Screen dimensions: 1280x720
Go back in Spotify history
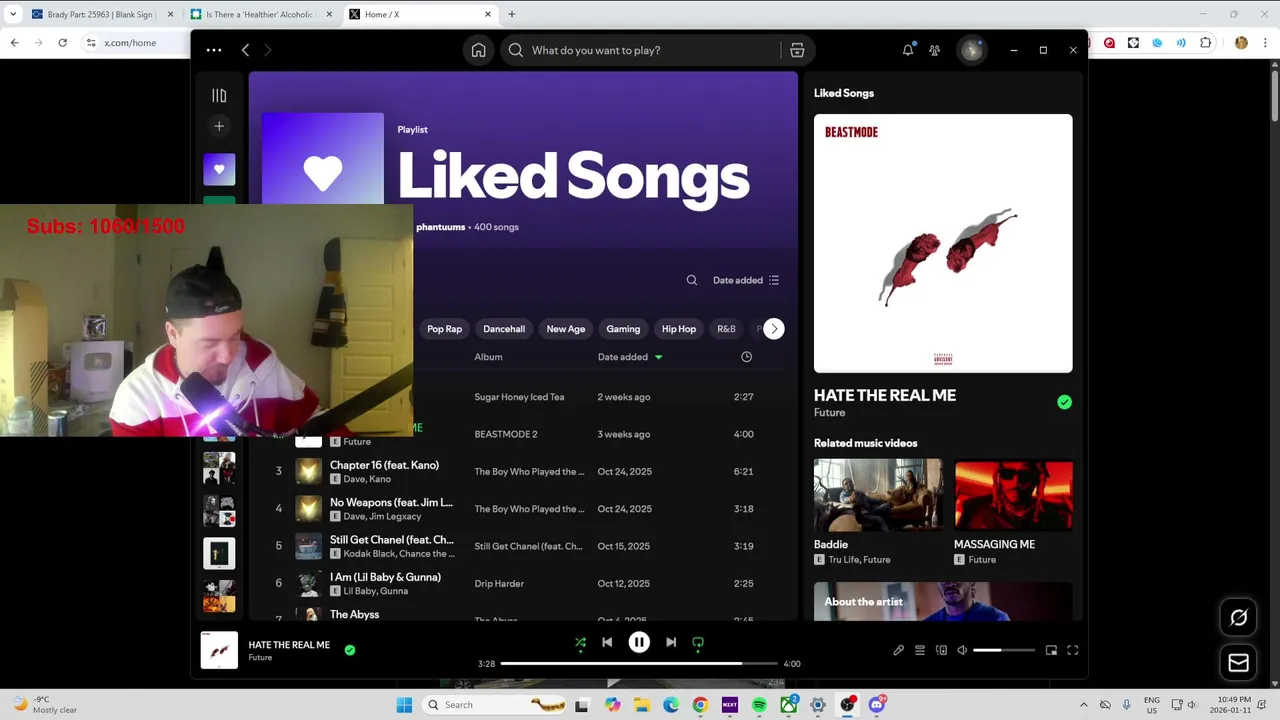tap(245, 50)
